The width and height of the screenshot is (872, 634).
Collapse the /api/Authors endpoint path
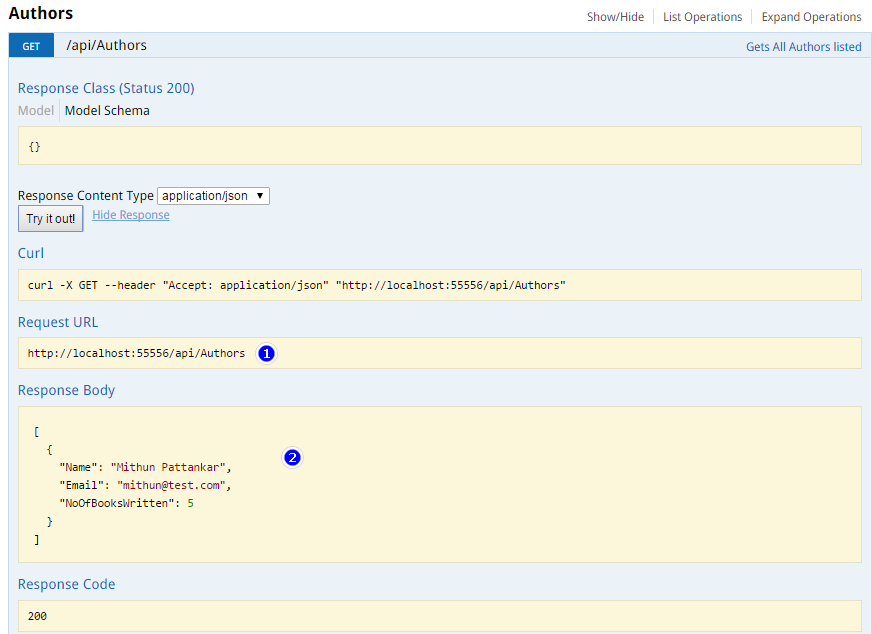pos(106,46)
